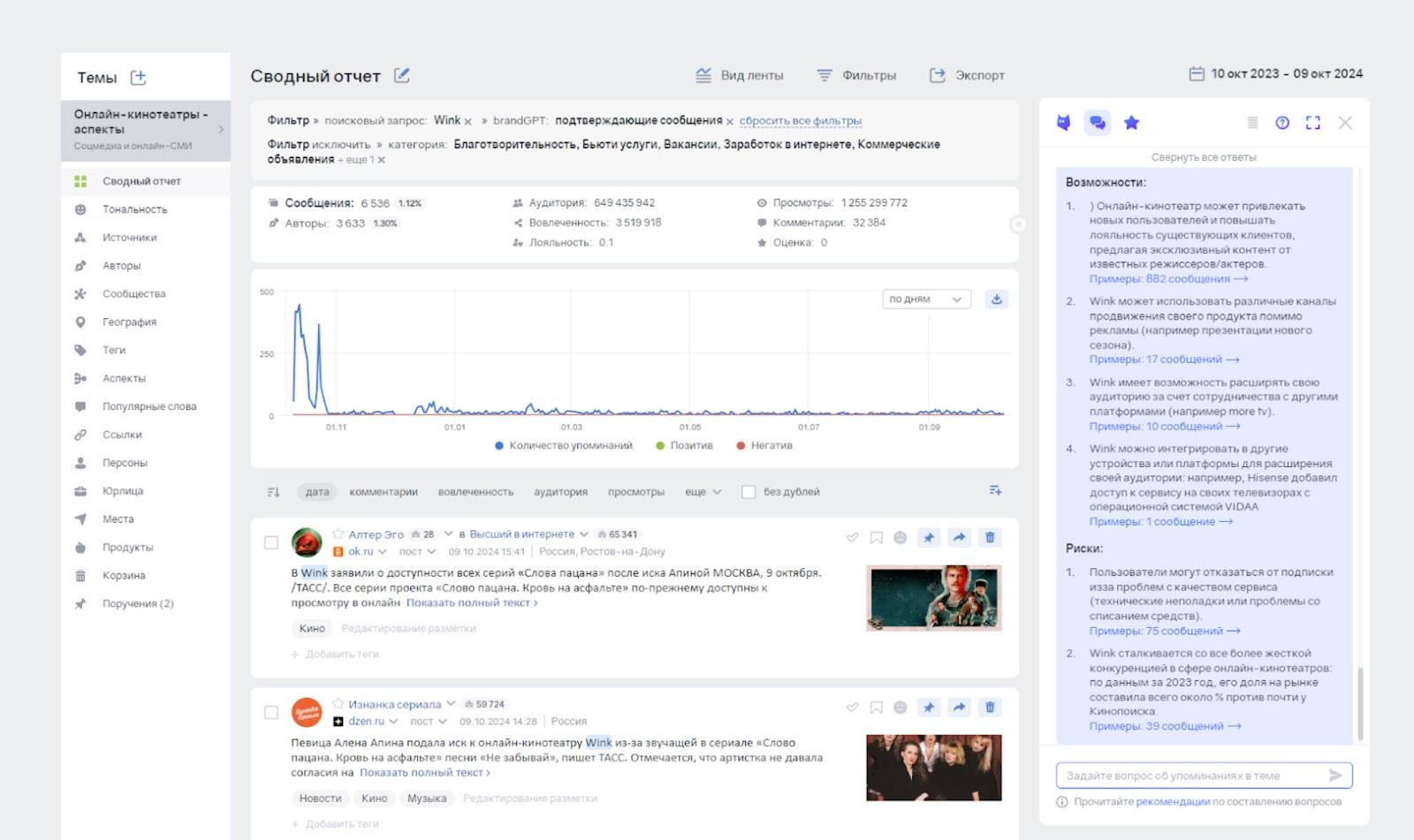Screen dimensions: 1414x840
Task: Toggle the Негатив legend series
Action: 764,446
